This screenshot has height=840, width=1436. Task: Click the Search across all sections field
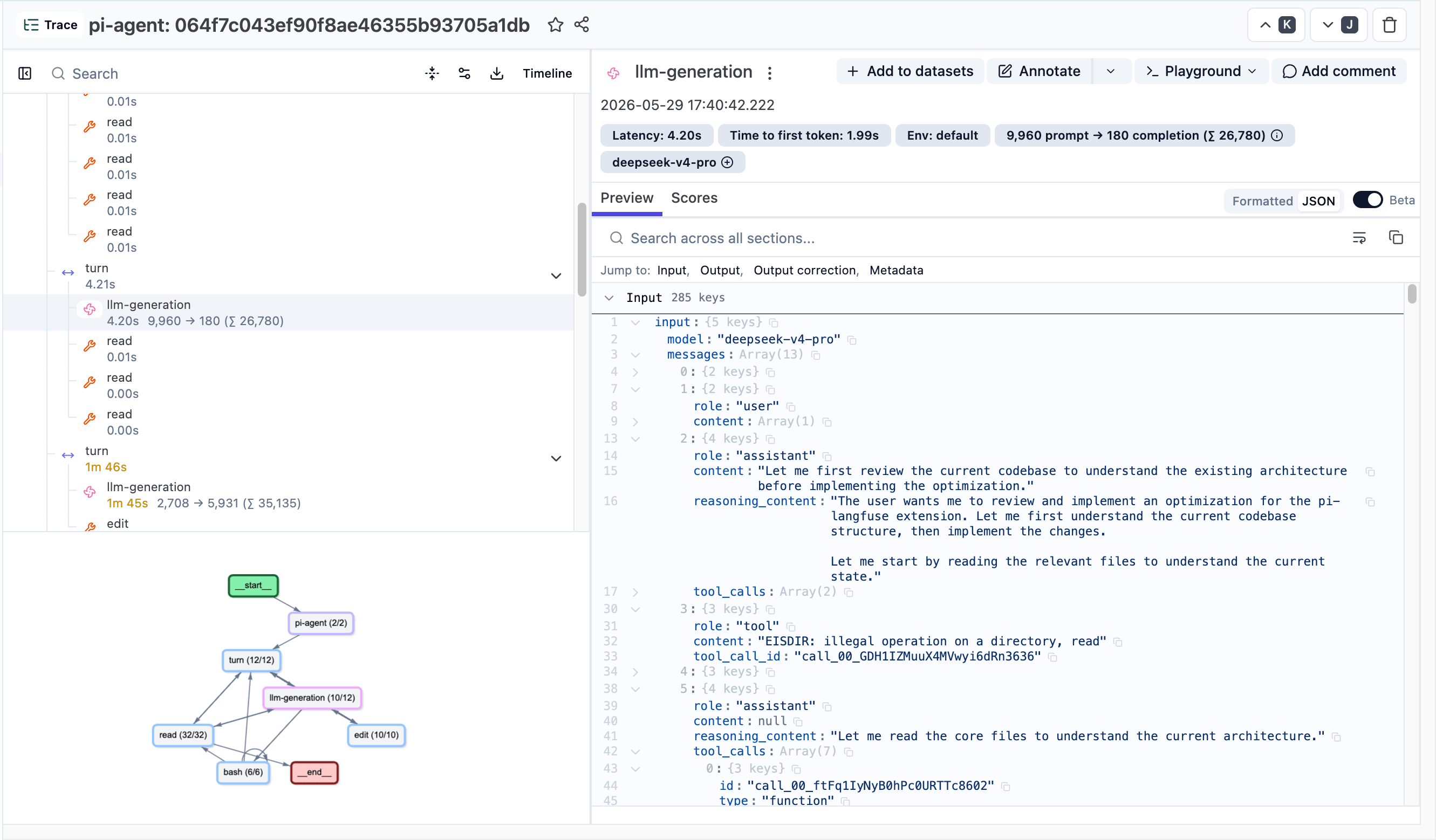pos(969,238)
